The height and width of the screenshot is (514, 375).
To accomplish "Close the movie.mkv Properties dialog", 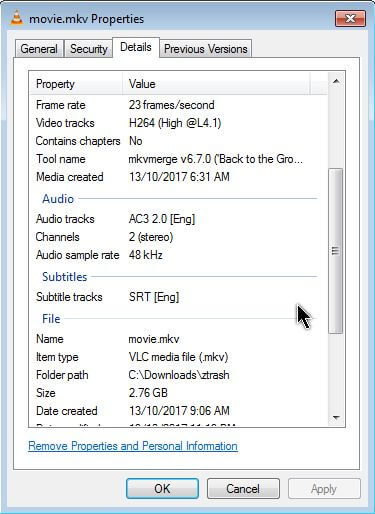I will point(350,18).
